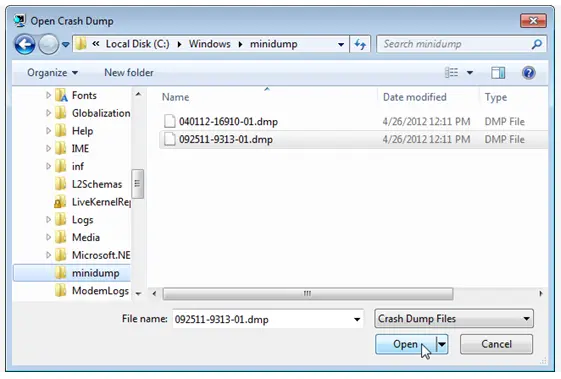This screenshot has height=379, width=561.
Task: Open the address bar history dropdown
Action: click(x=341, y=44)
